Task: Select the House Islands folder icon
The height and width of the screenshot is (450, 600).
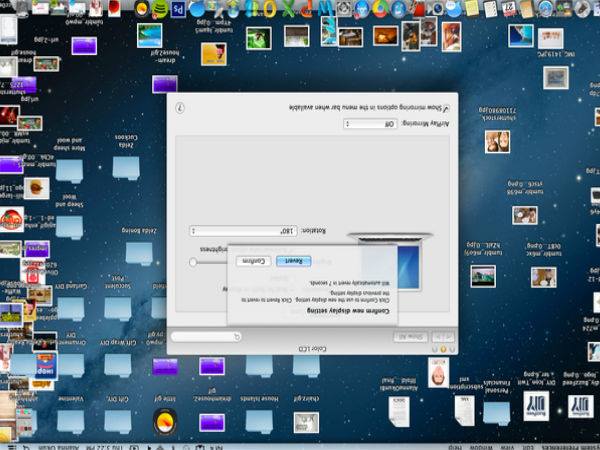Action: click(x=259, y=418)
